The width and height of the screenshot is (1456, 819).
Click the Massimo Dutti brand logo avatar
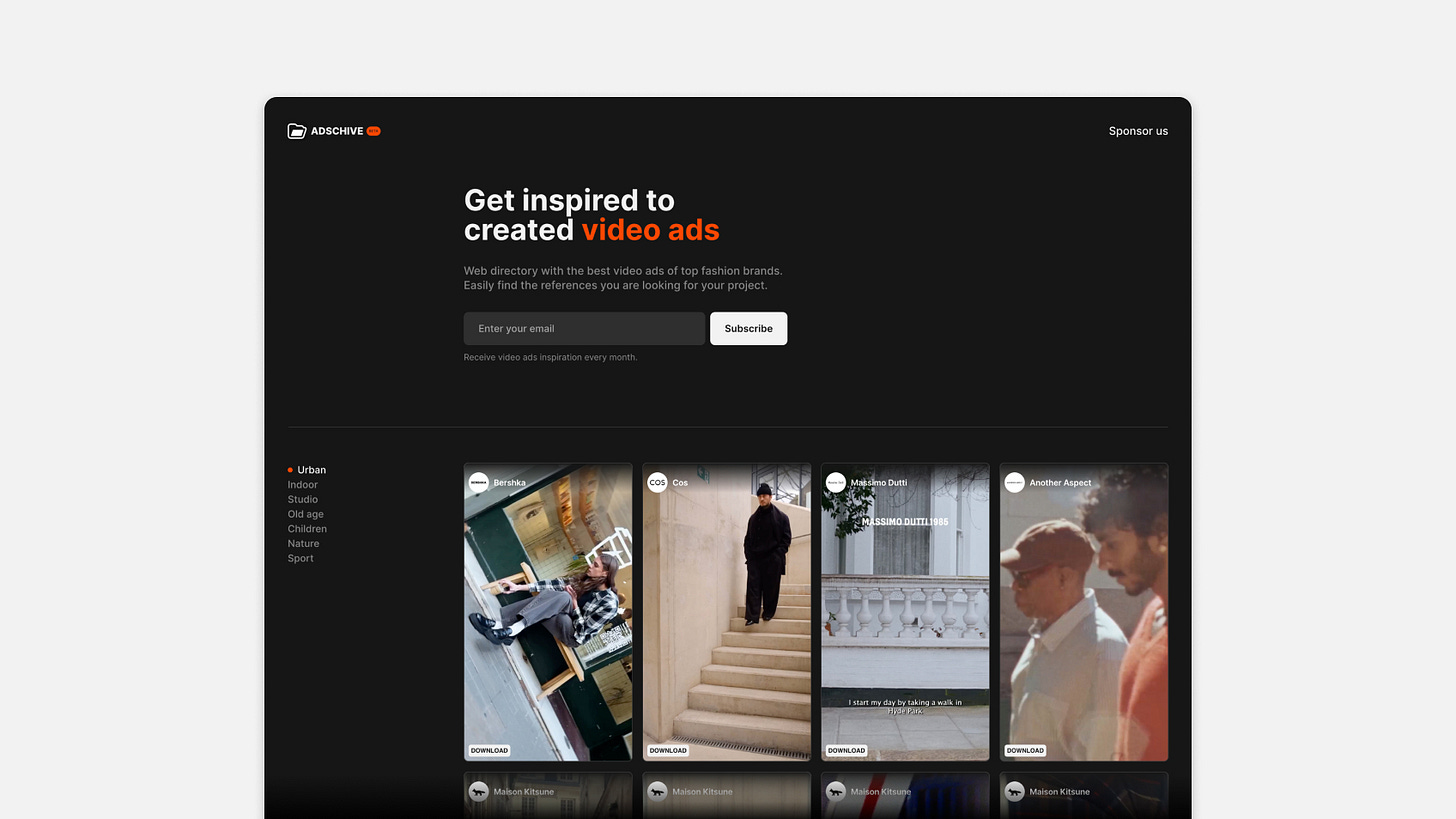click(836, 483)
